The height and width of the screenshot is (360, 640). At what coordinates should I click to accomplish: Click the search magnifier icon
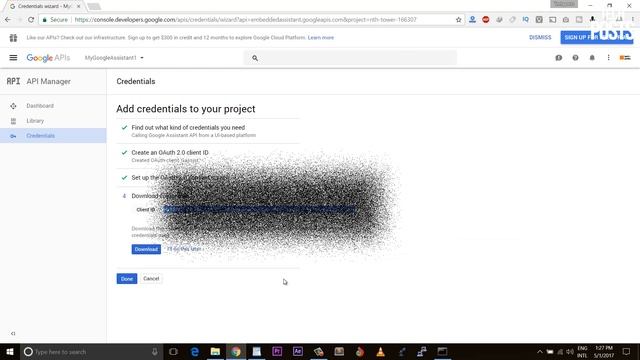tap(255, 58)
